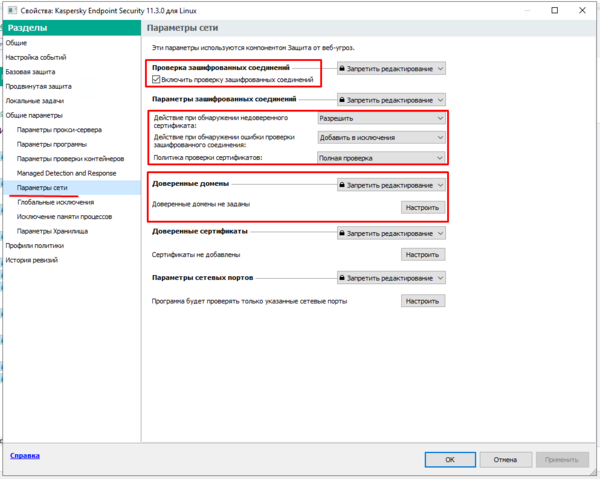Viewport: 600px width, 479px height.
Task: Click the Применить button
Action: (561, 459)
